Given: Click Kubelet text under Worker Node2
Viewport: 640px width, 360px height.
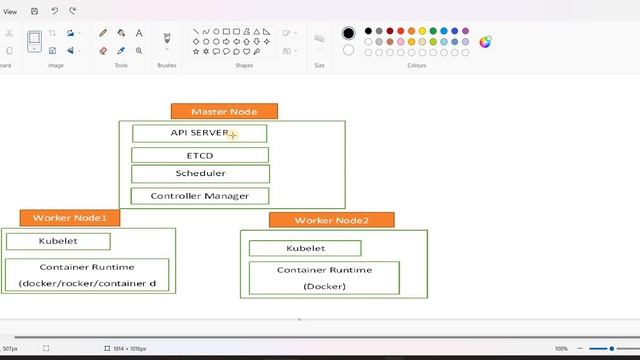Looking at the screenshot, I should click(x=305, y=248).
